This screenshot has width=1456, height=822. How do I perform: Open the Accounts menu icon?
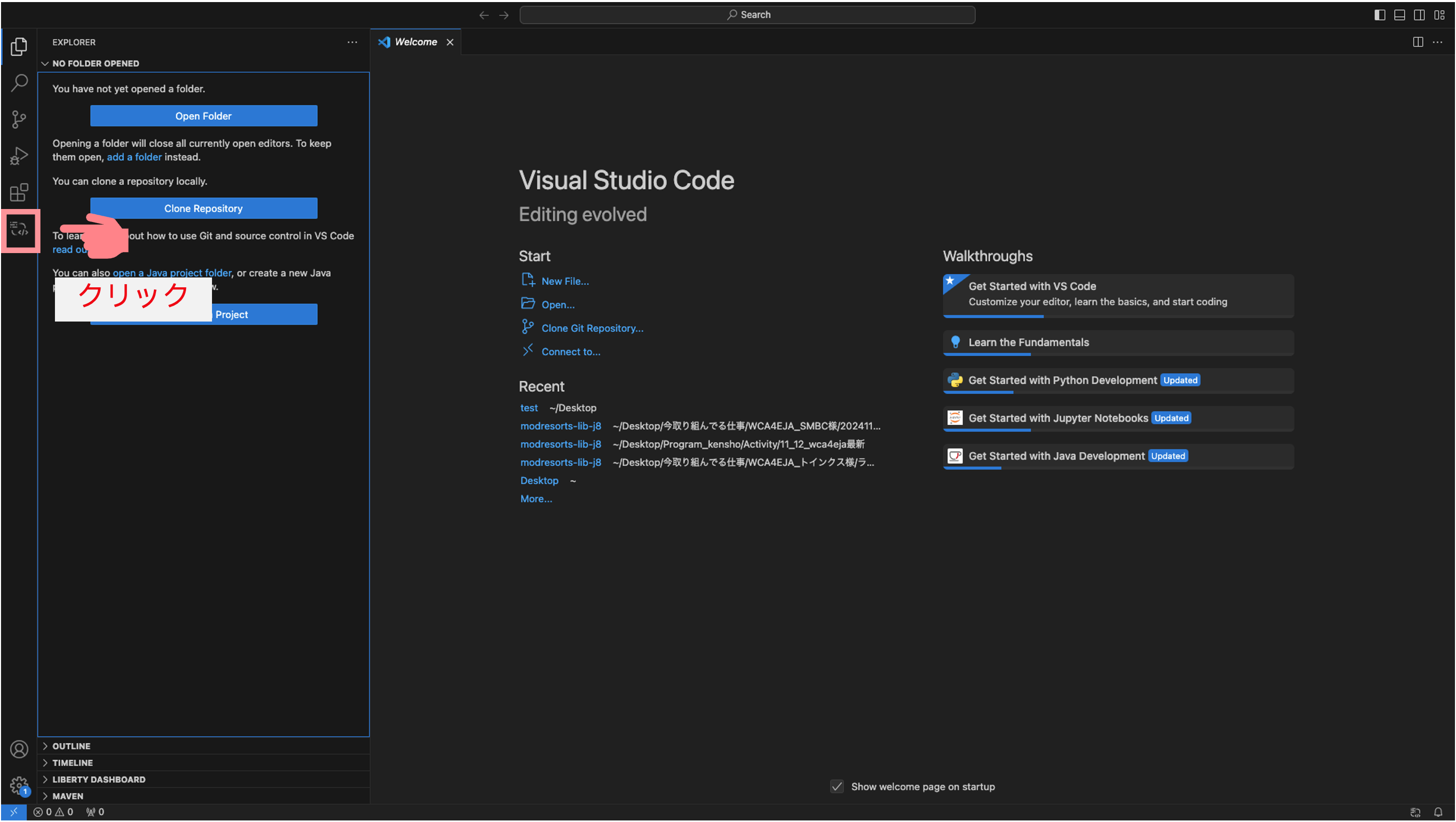(x=19, y=749)
